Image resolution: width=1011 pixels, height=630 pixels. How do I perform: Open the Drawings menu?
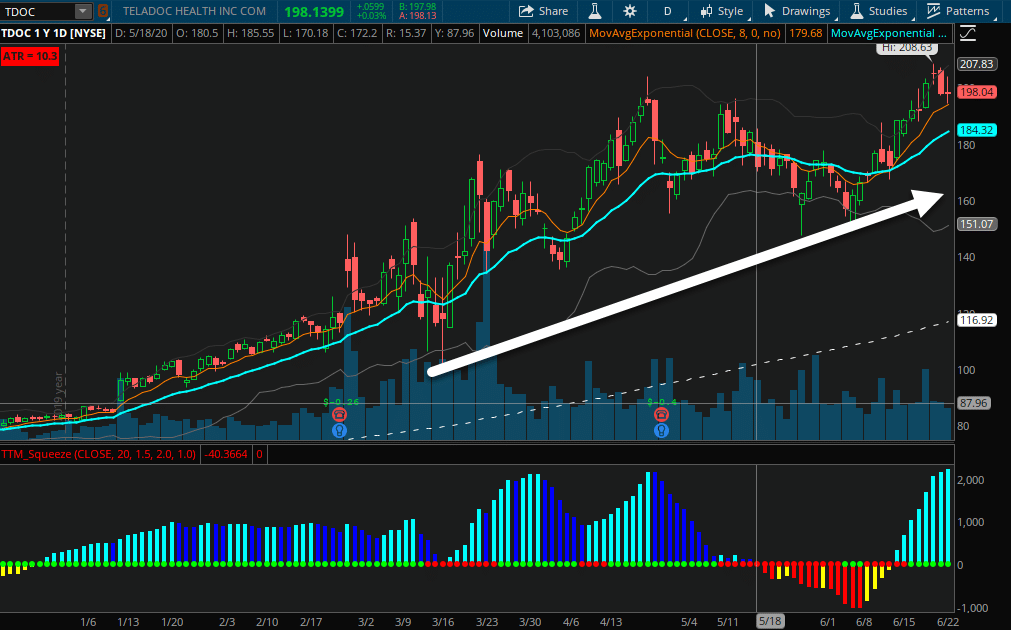click(x=797, y=11)
